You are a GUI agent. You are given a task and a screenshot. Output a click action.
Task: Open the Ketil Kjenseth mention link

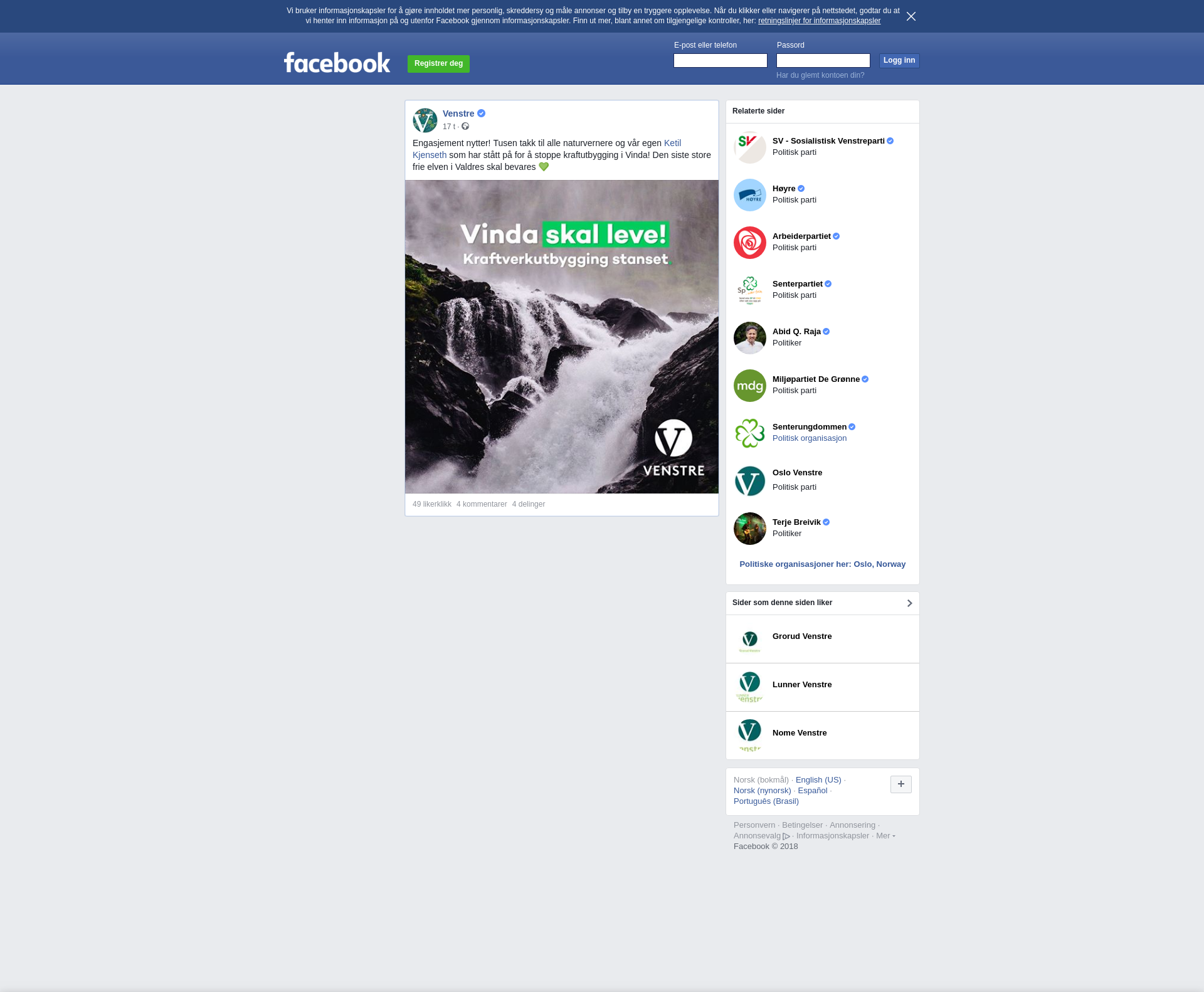tap(672, 143)
